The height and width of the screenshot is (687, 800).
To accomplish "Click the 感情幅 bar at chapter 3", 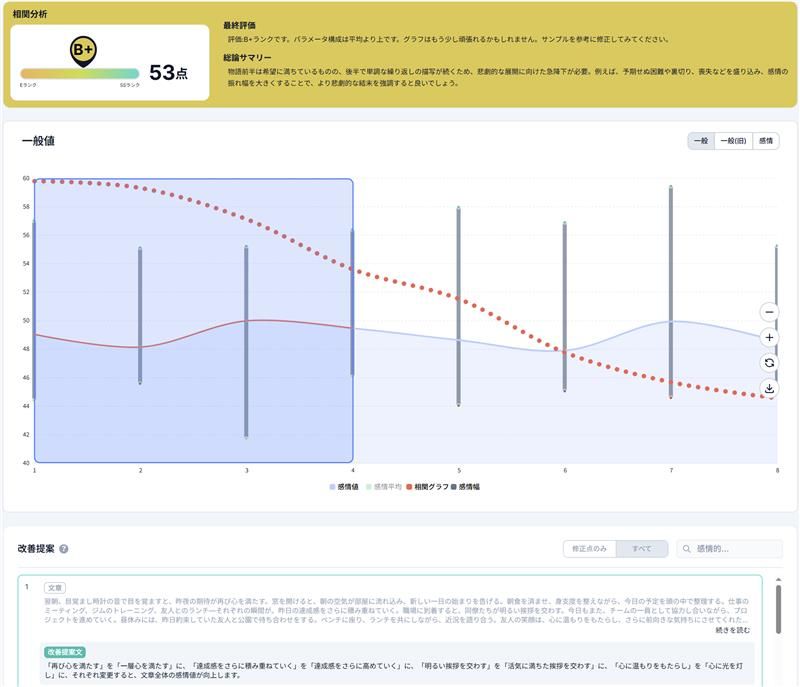I will pyautogui.click(x=246, y=342).
